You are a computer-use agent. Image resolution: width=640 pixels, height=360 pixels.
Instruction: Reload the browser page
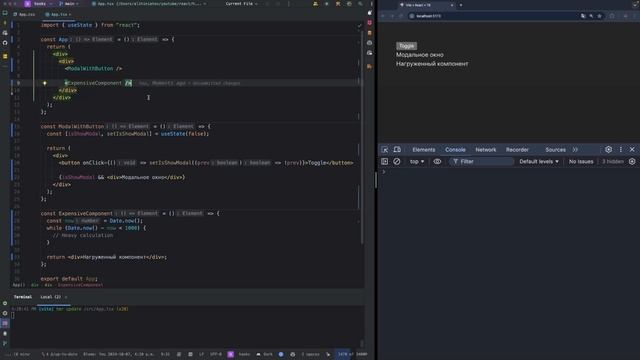coord(401,16)
